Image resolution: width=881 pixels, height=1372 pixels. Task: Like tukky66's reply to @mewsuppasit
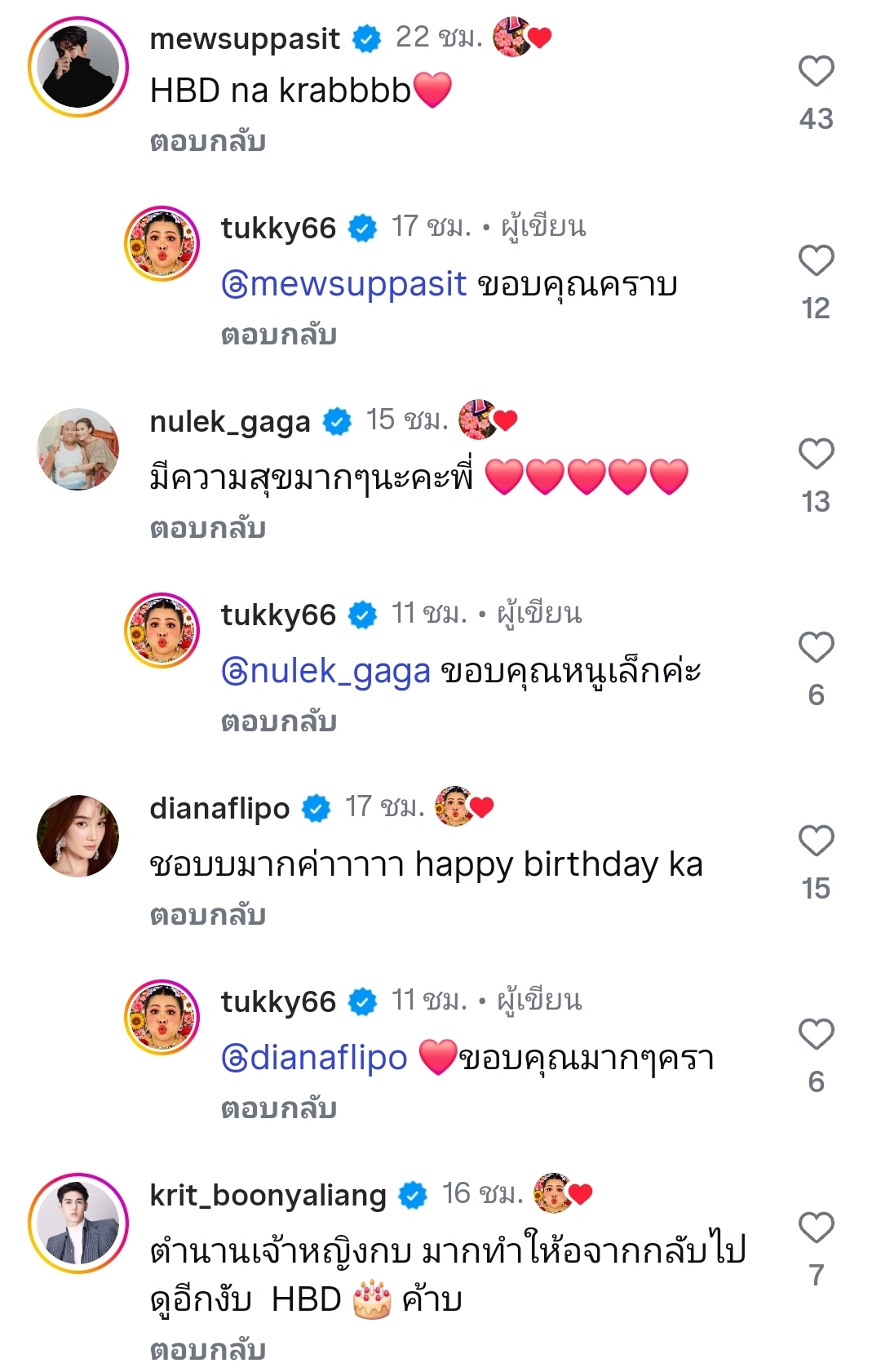(x=816, y=261)
